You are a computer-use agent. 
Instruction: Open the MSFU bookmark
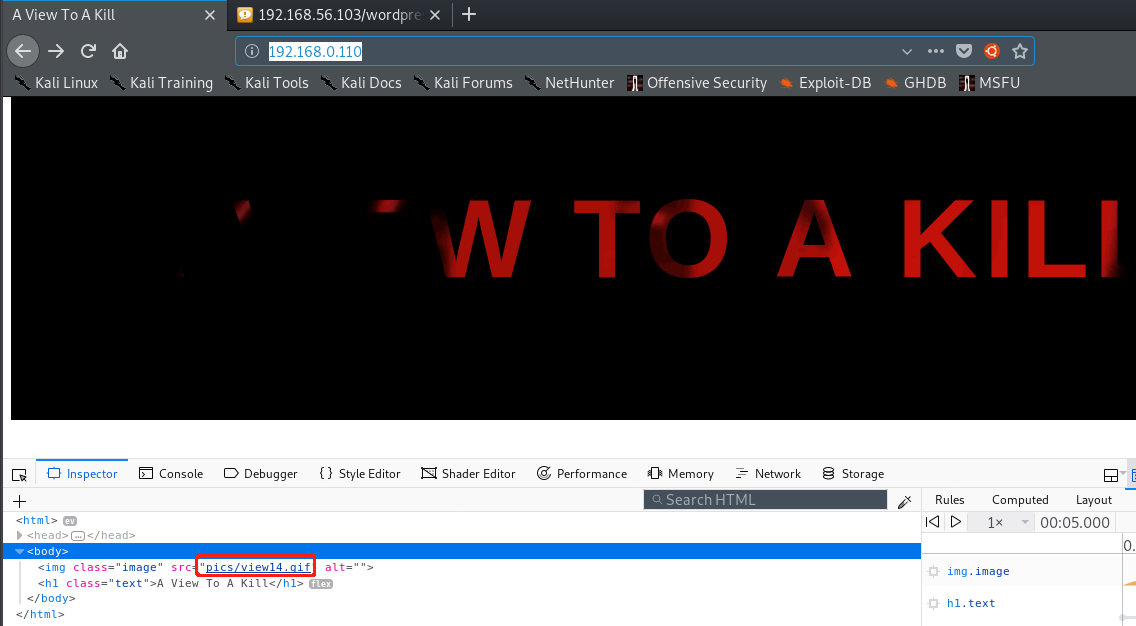click(990, 83)
